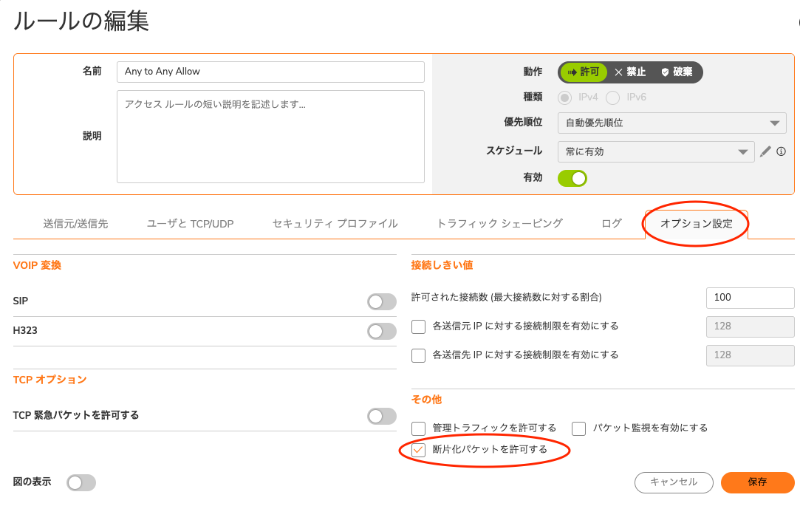Click the schedule info icon
The width and height of the screenshot is (800, 506).
pyautogui.click(x=781, y=151)
